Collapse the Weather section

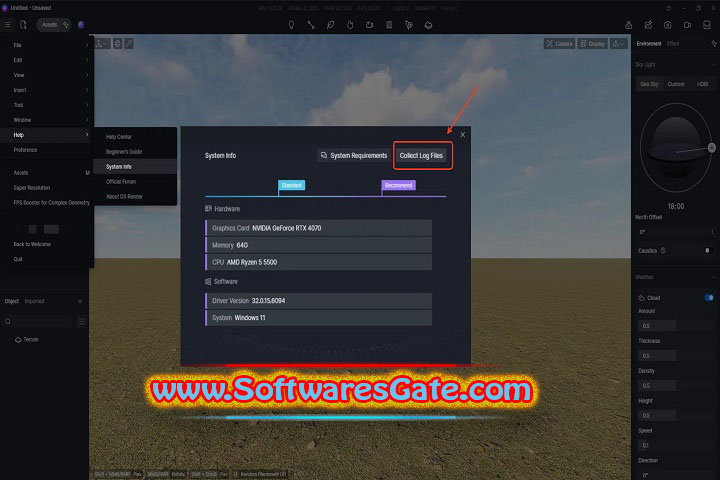(x=714, y=277)
